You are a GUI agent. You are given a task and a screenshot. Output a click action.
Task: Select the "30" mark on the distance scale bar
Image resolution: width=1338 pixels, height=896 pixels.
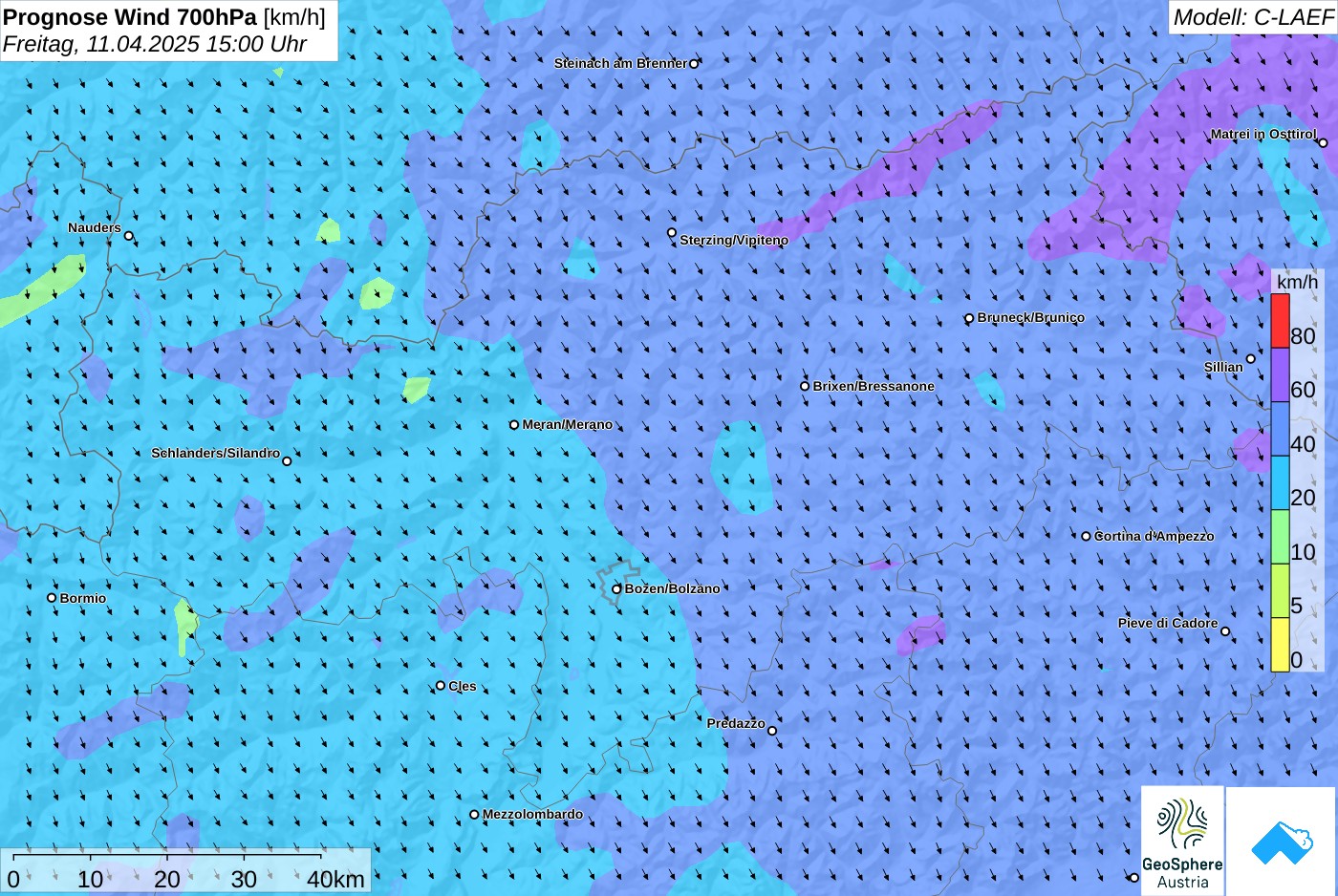[x=244, y=880]
